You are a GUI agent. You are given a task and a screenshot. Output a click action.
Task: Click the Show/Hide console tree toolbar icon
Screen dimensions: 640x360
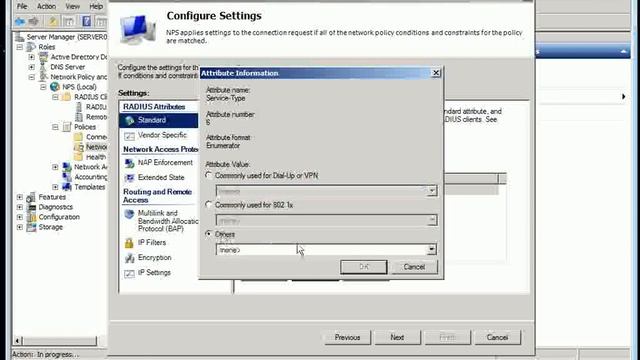coord(69,21)
